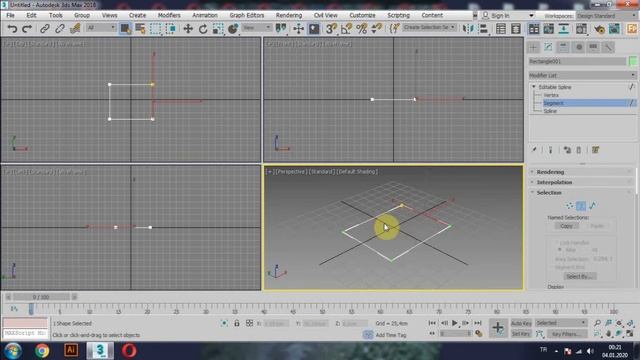Click the Redo arrow in the main toolbar

27,29
